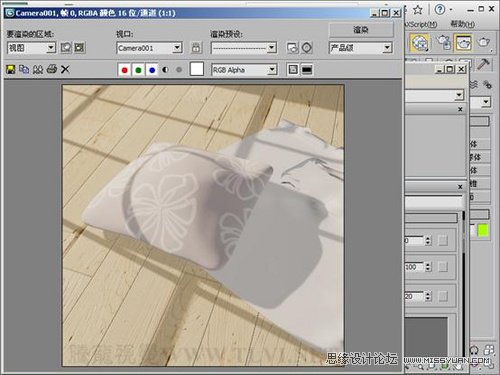Screen dimensions: 500x375
Task: Open the render preset dropdown
Action: (x=244, y=48)
